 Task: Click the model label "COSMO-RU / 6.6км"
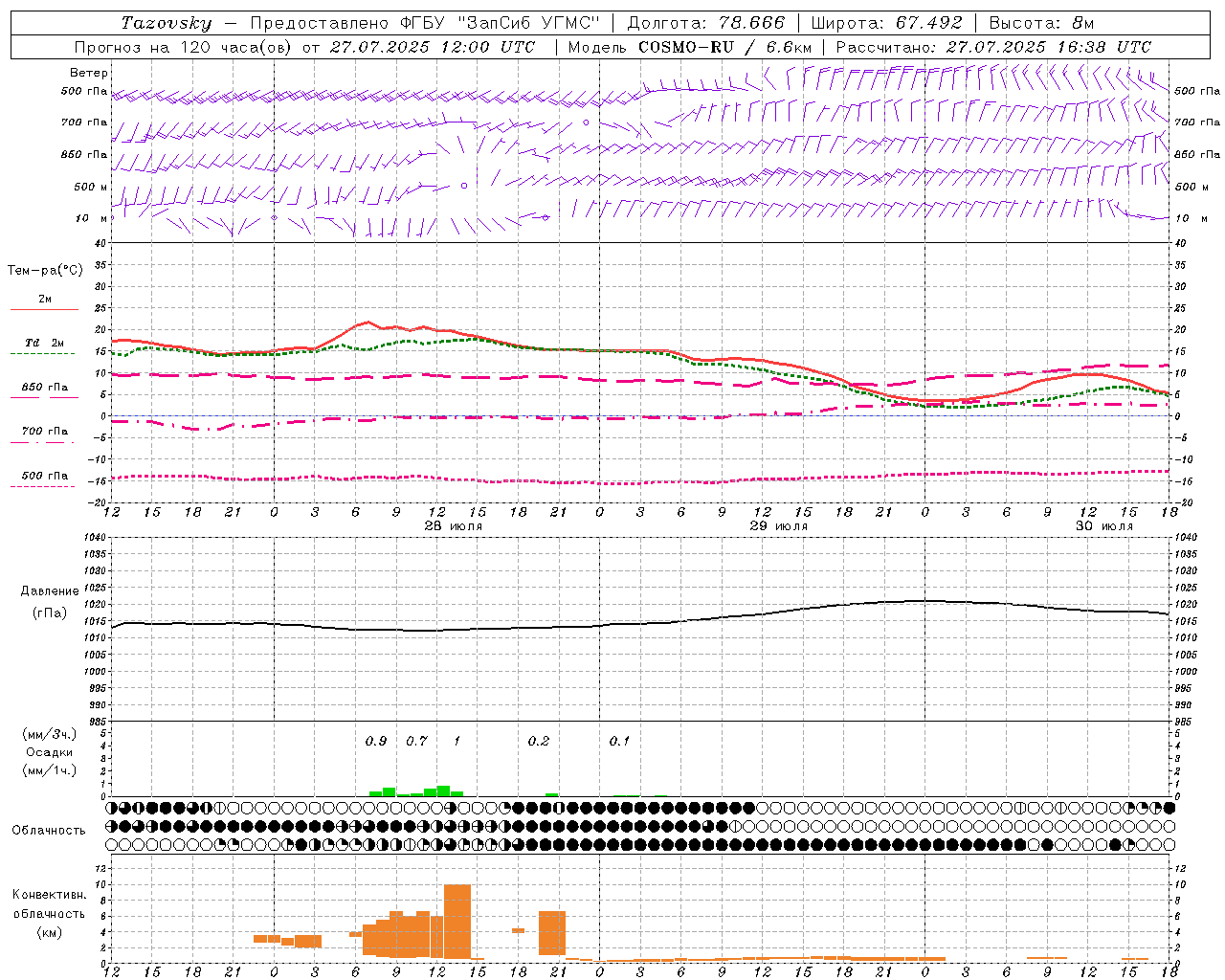[725, 47]
